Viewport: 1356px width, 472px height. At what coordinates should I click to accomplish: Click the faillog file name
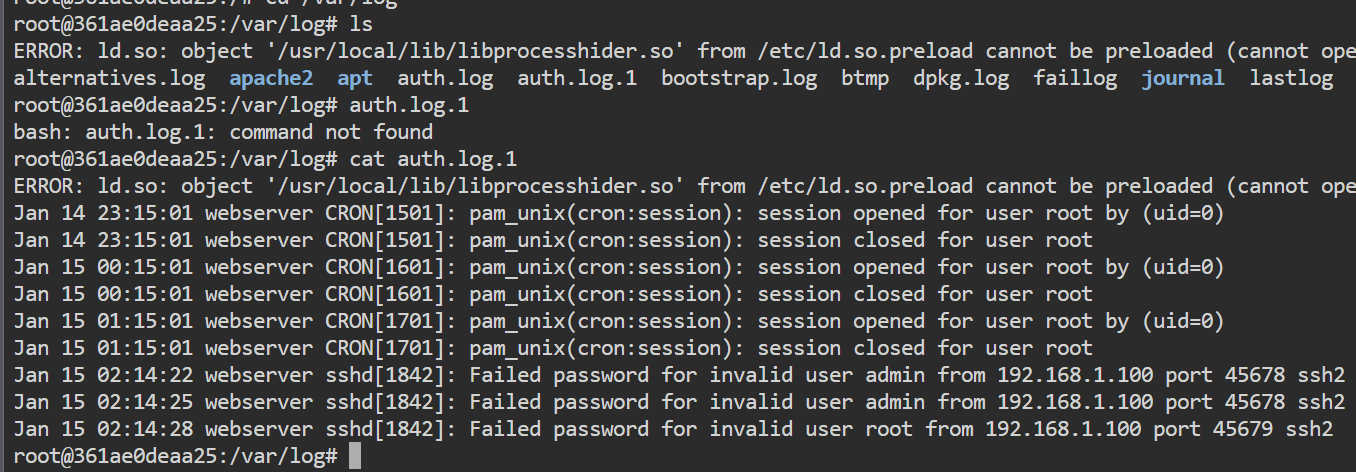click(x=1075, y=78)
